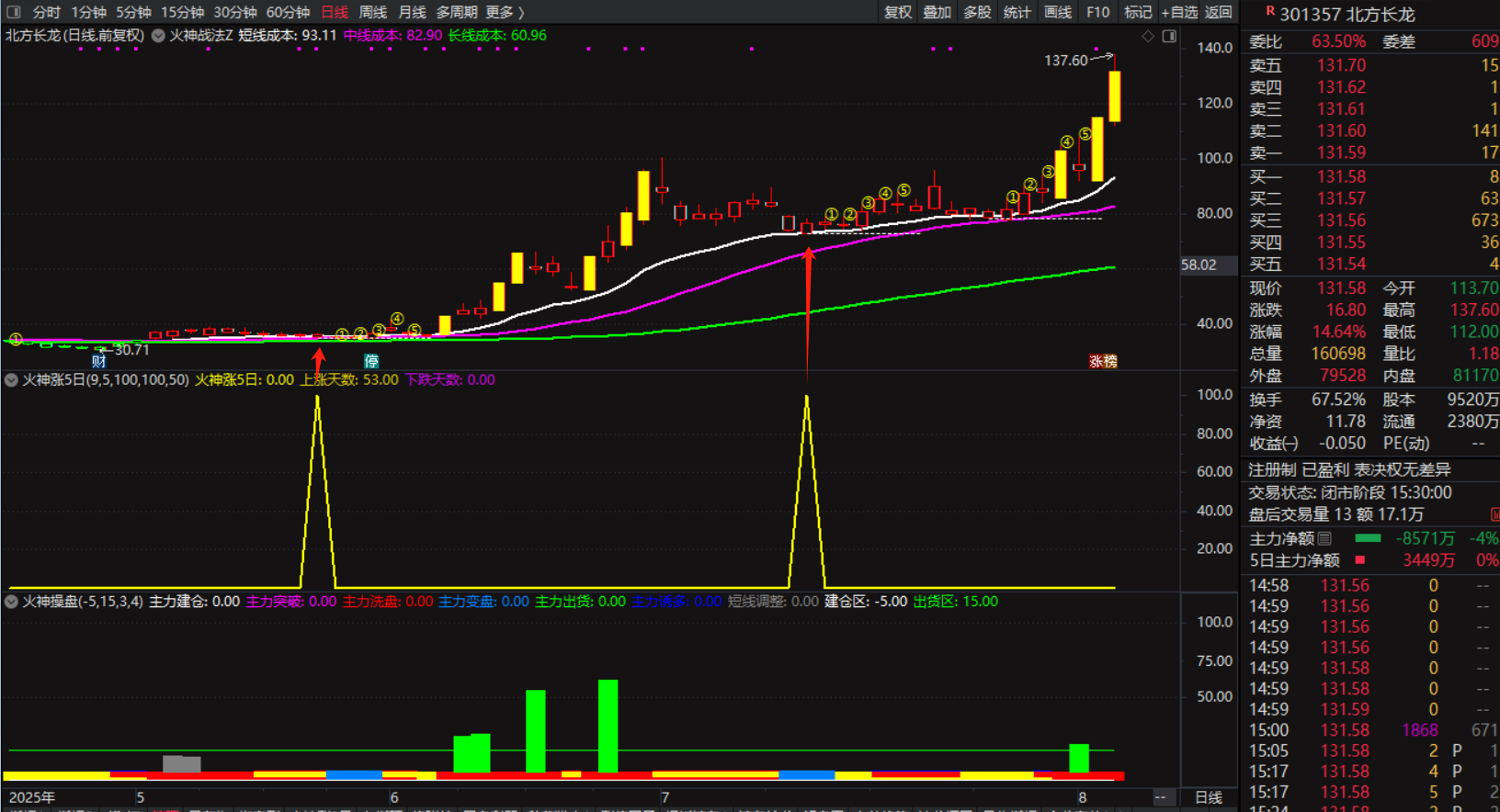
Task: Open F10 company information
Action: [x=1097, y=12]
